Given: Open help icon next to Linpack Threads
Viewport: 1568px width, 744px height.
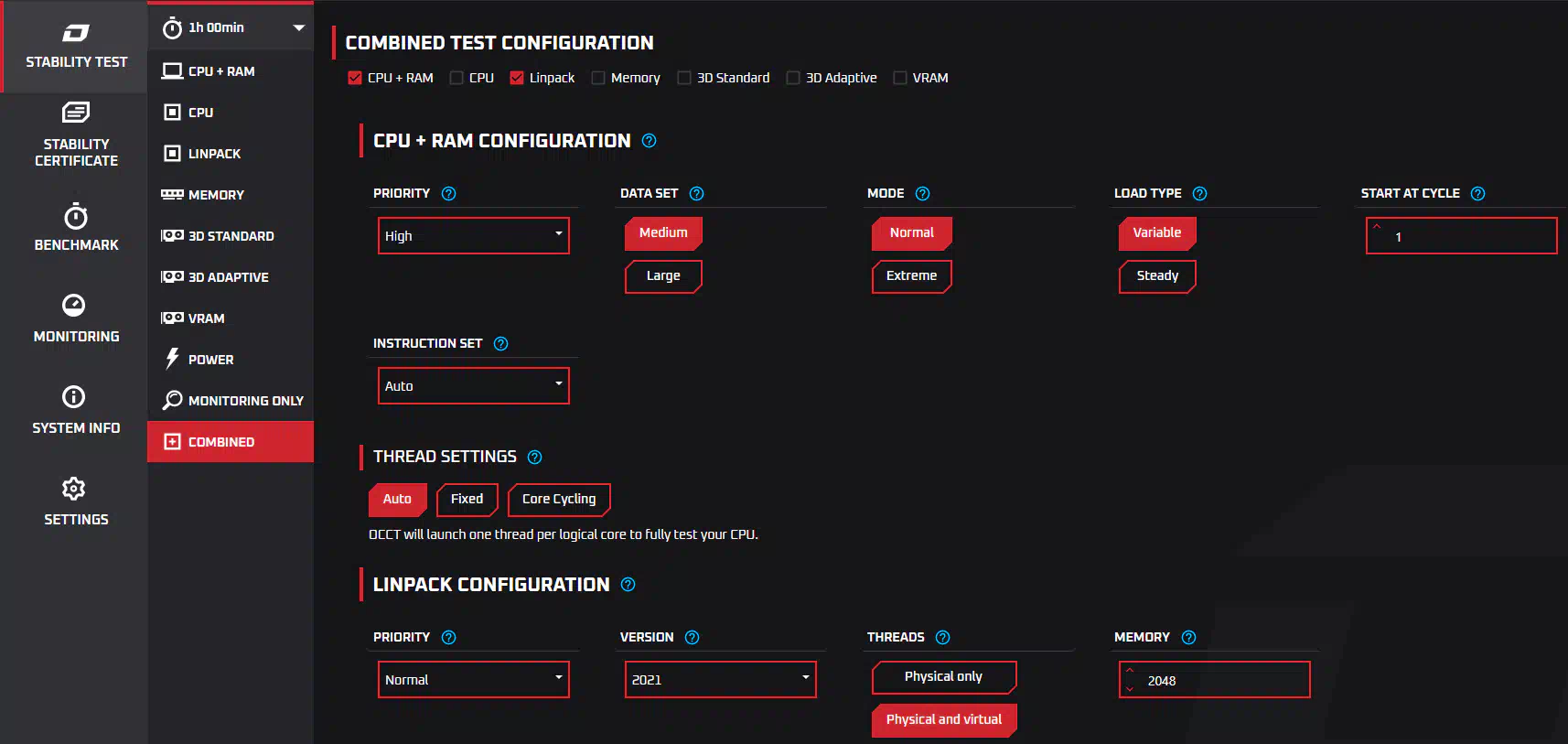Looking at the screenshot, I should tap(943, 637).
